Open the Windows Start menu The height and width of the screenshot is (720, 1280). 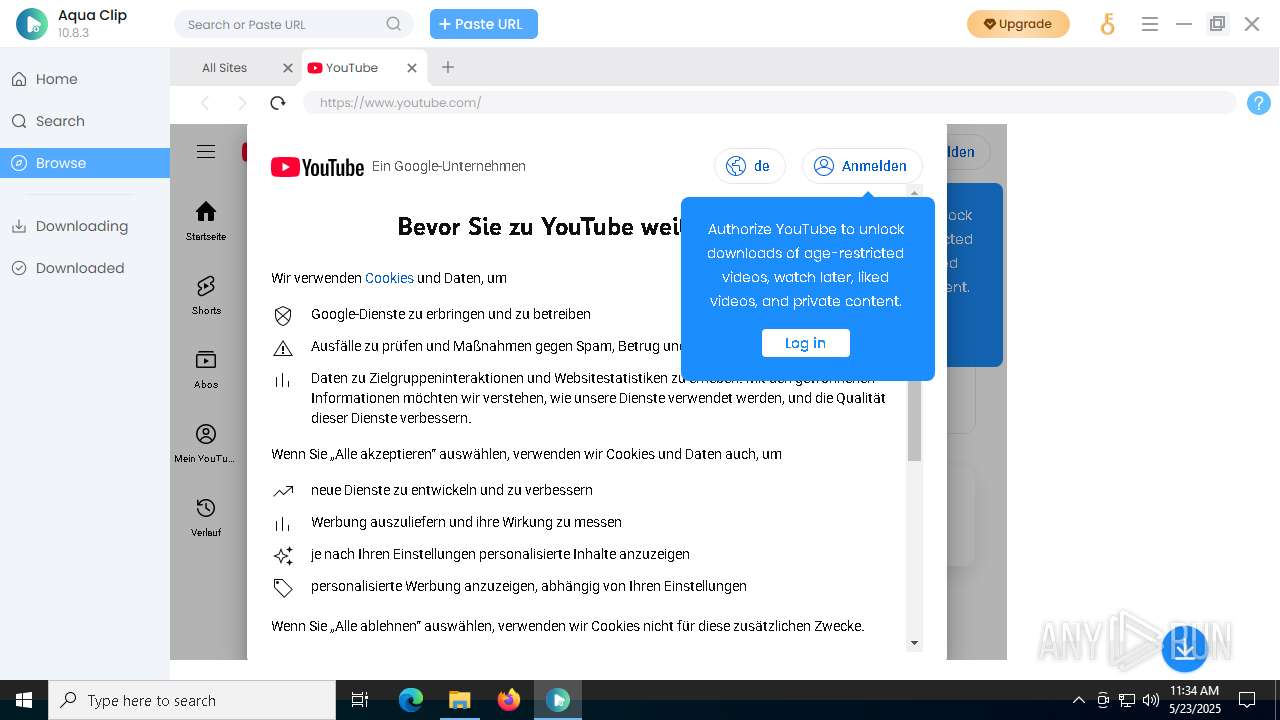[24, 700]
